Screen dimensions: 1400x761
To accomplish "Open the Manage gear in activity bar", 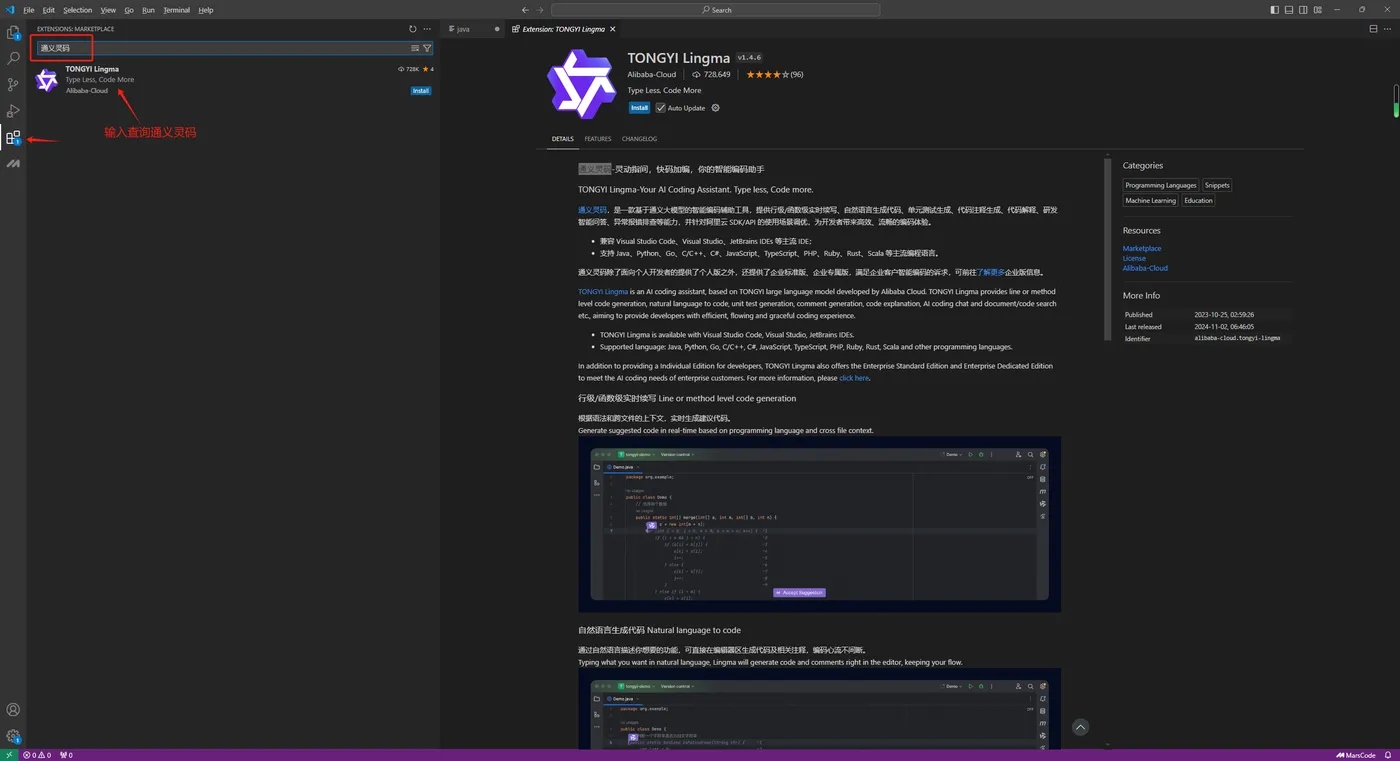I will pos(13,736).
